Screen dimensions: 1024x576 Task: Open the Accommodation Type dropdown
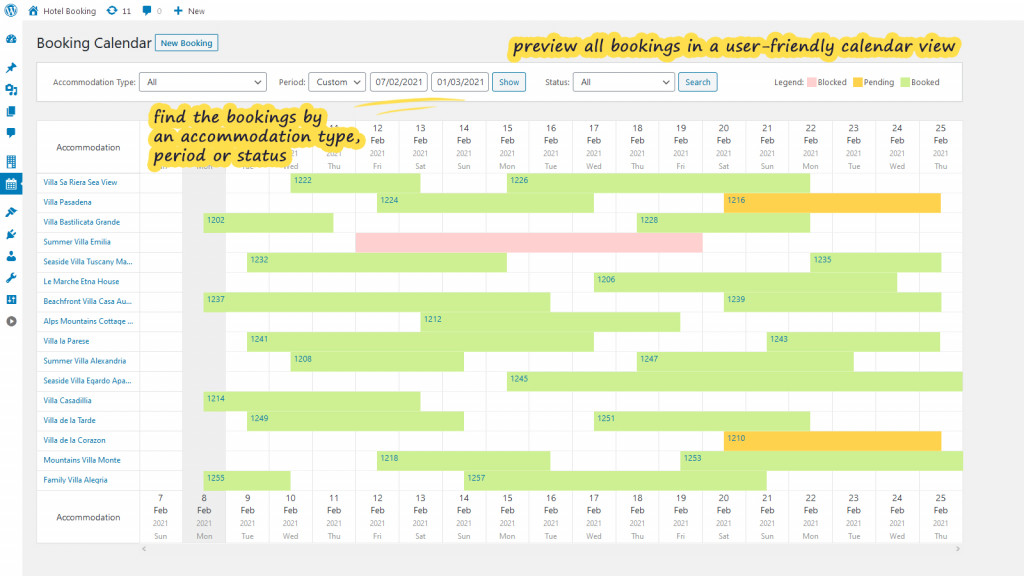tap(203, 82)
